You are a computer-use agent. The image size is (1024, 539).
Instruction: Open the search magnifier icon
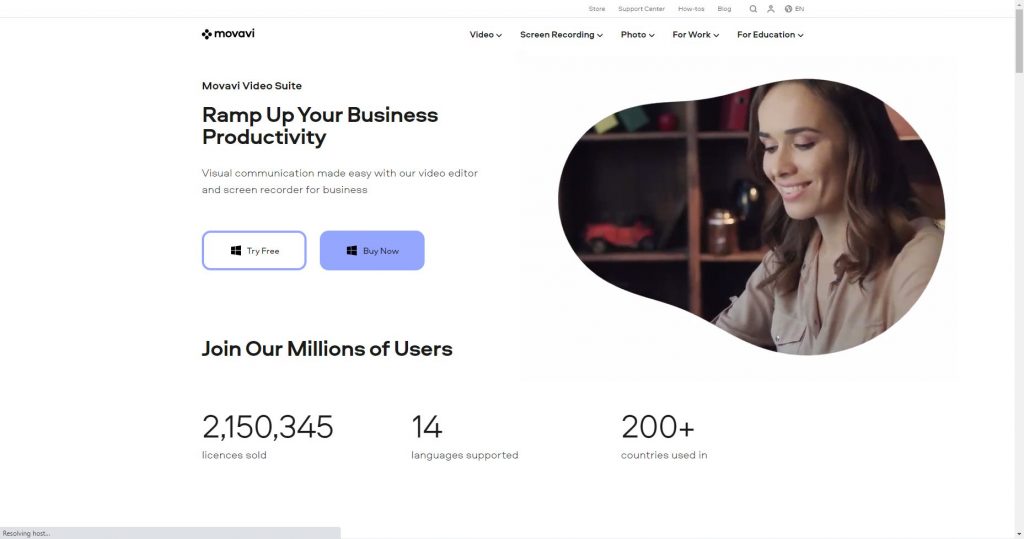[753, 9]
